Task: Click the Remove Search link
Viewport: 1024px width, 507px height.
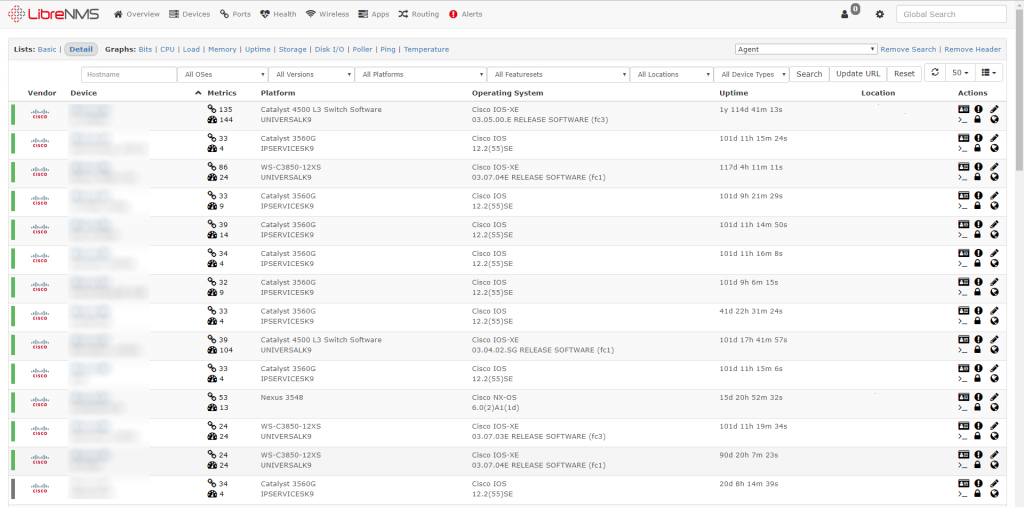Action: (908, 50)
